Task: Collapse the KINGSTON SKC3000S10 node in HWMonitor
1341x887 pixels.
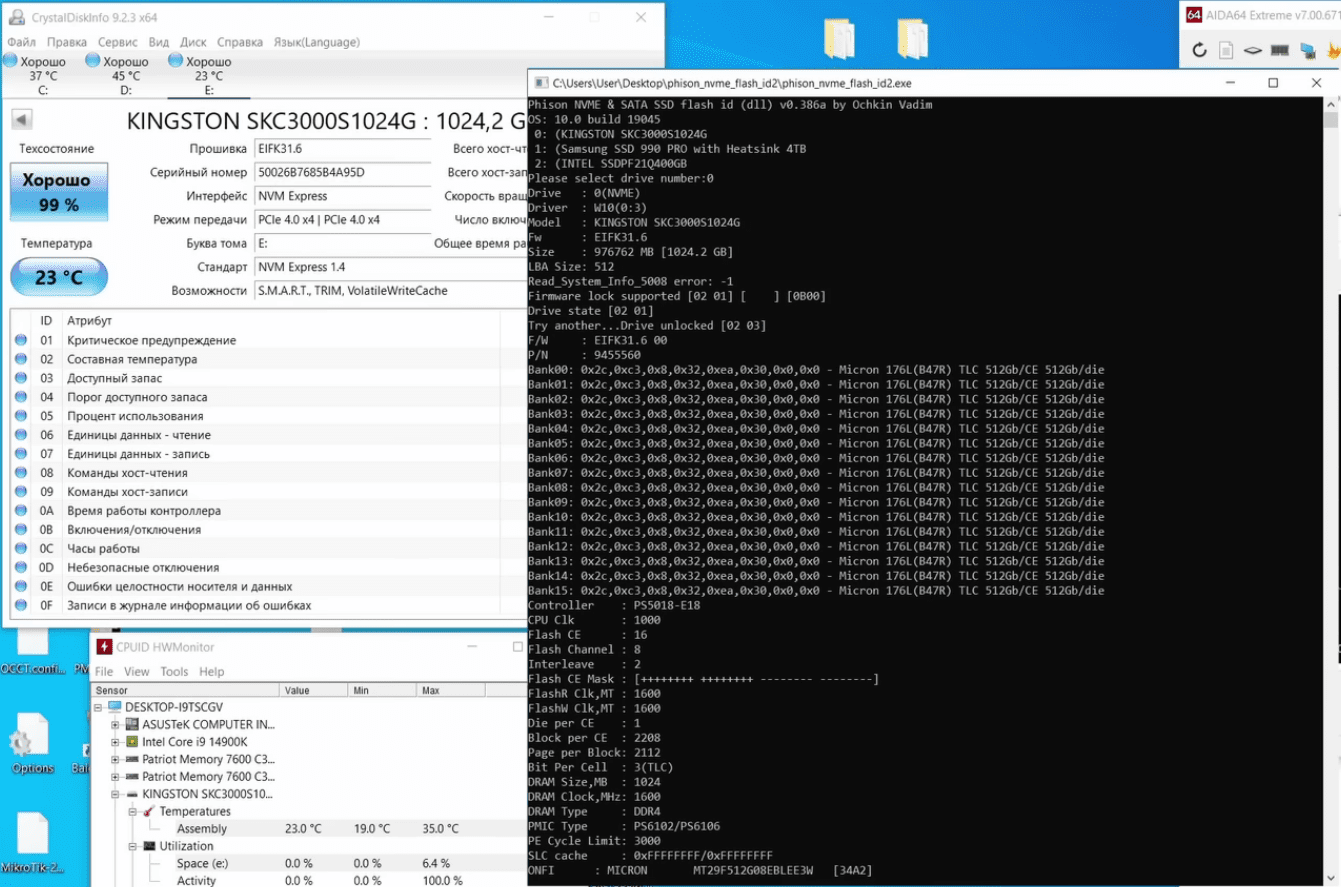Action: click(116, 794)
